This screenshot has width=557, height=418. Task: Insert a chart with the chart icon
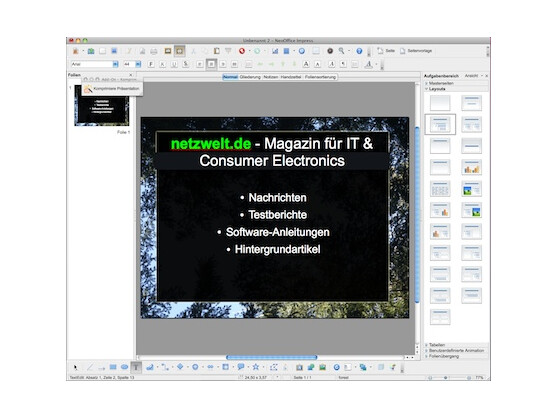click(x=275, y=51)
